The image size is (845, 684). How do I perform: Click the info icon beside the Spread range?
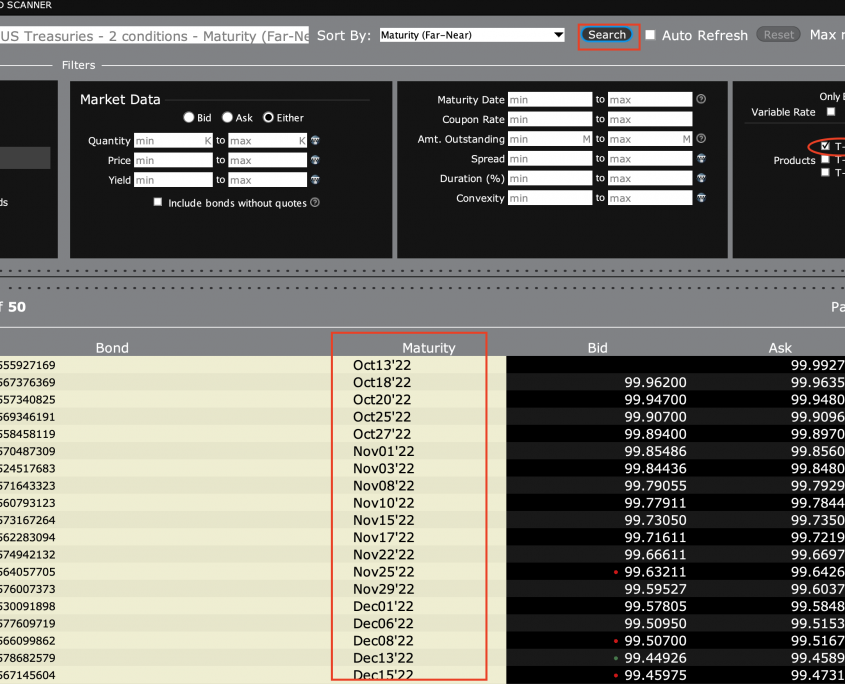click(x=701, y=159)
